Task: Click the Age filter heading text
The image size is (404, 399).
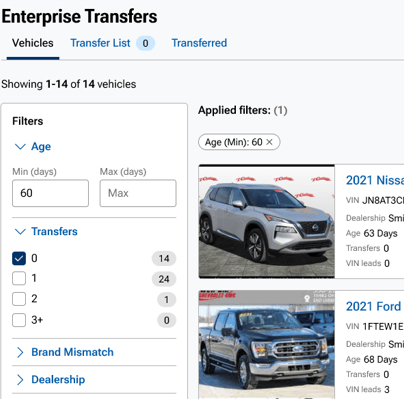Action: (41, 146)
